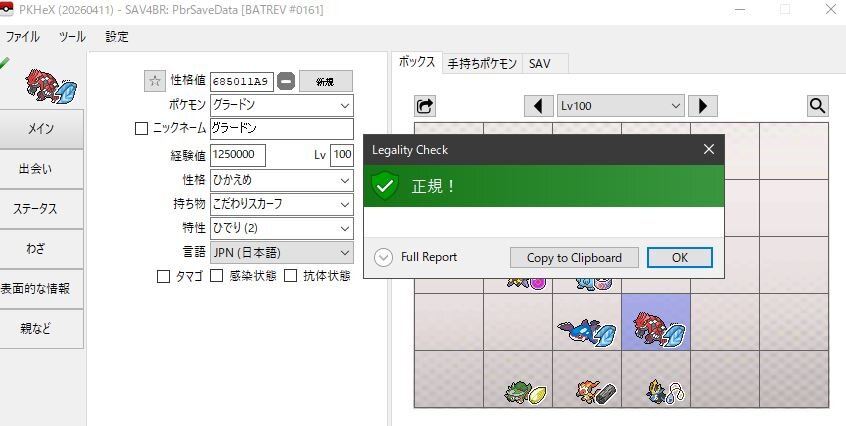Open the ファイル menu
The image size is (846, 426).
pos(23,37)
